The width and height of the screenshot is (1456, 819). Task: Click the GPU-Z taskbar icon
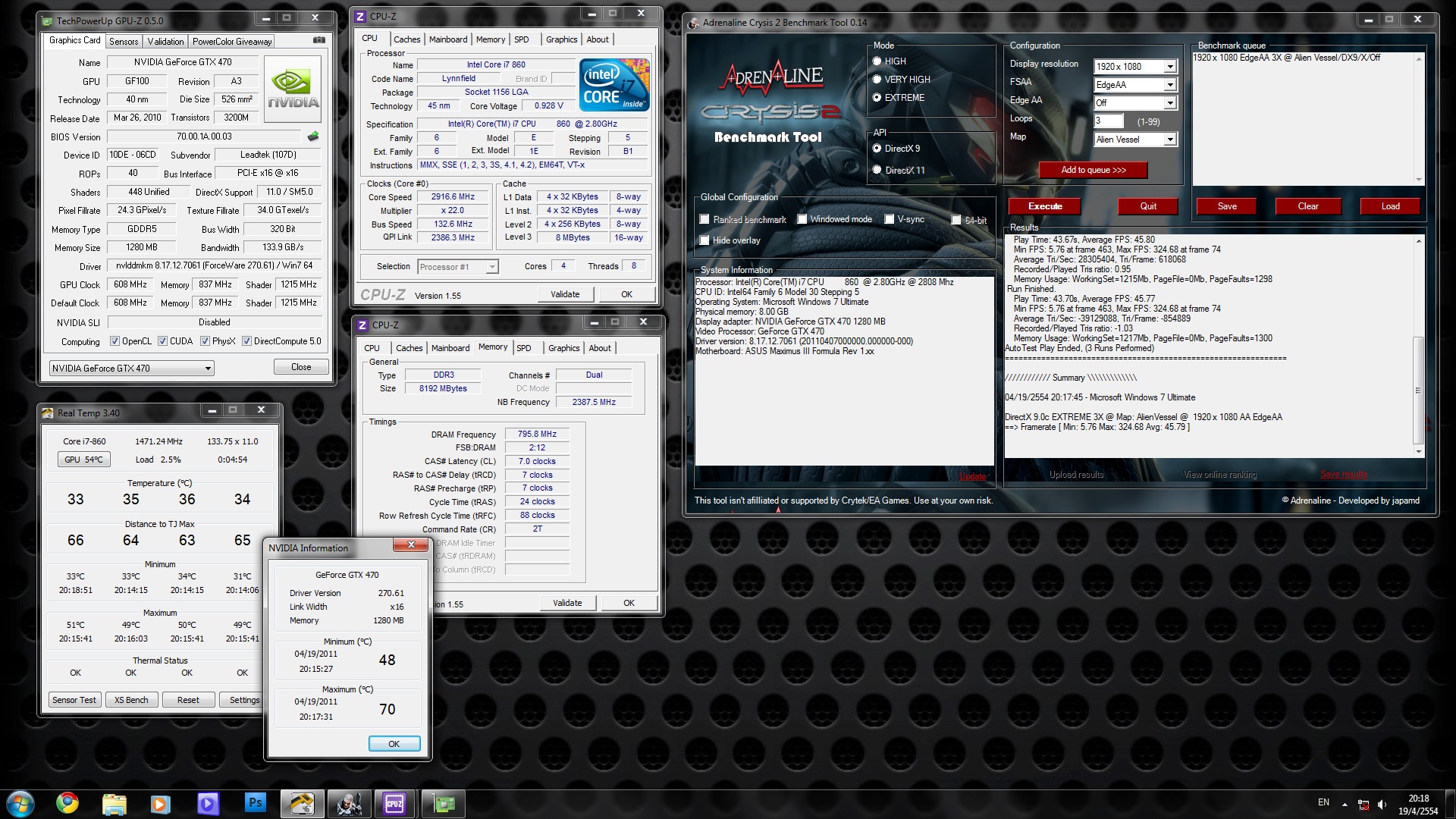(443, 803)
